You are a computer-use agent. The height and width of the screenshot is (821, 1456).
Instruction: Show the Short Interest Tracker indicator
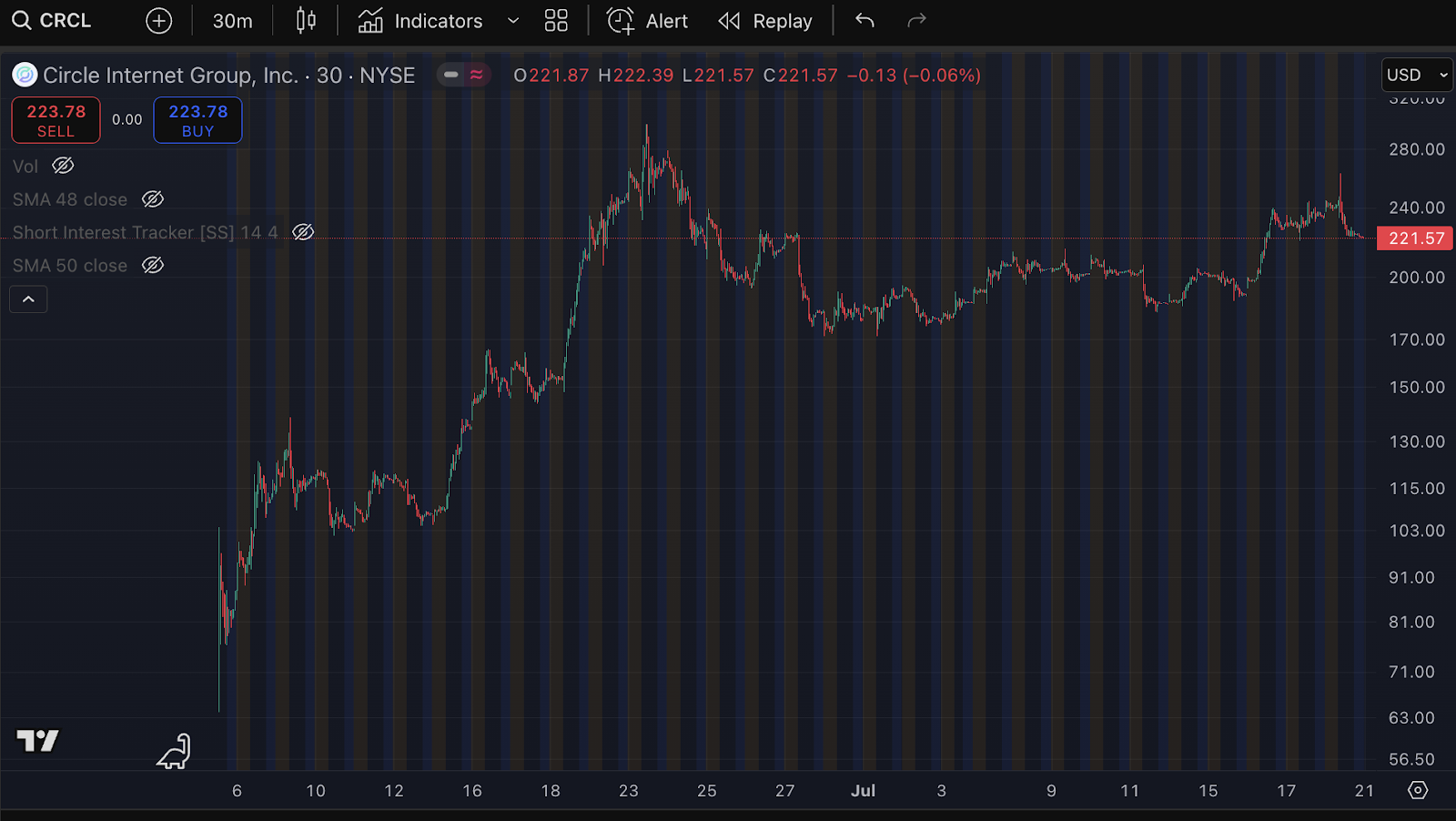point(304,232)
